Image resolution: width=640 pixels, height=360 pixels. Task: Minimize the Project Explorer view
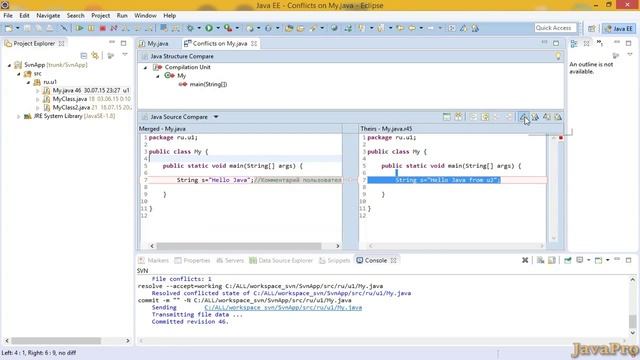(x=112, y=42)
